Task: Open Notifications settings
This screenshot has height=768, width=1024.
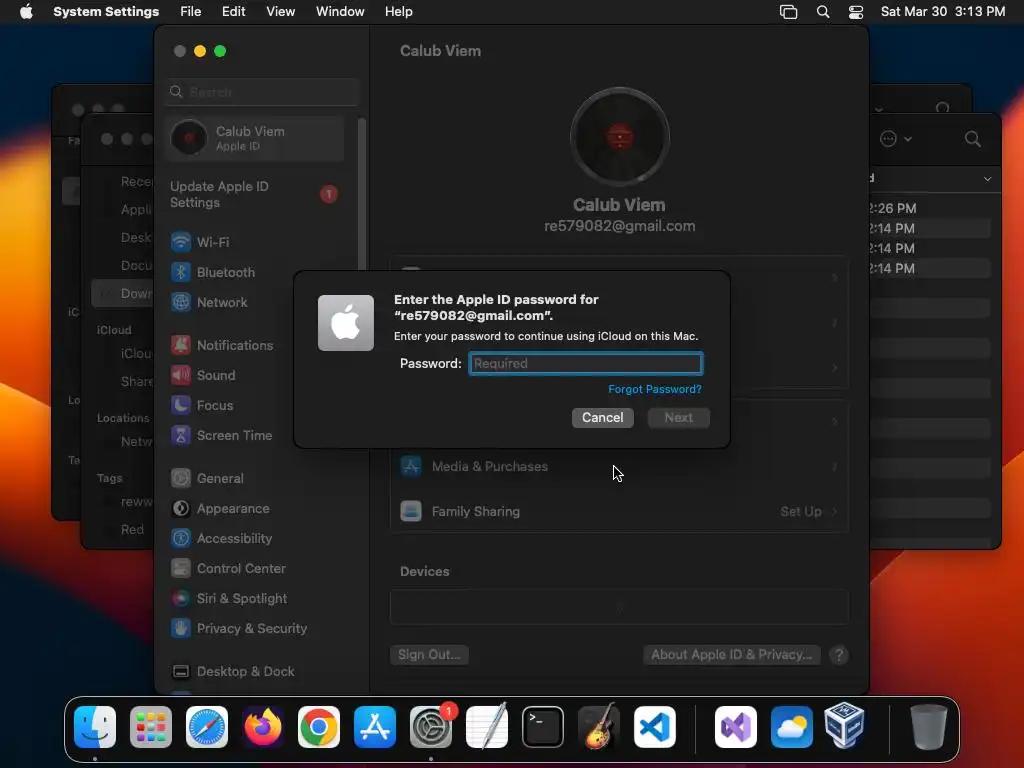Action: [222, 345]
